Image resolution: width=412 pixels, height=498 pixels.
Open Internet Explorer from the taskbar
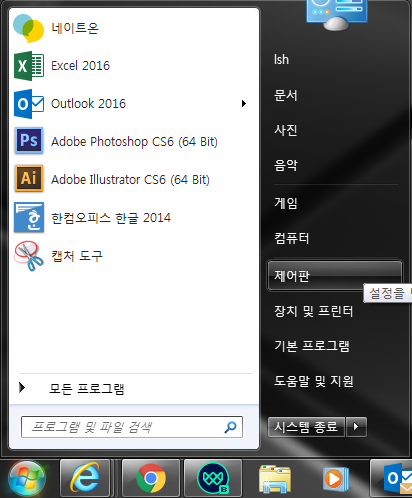tap(85, 478)
